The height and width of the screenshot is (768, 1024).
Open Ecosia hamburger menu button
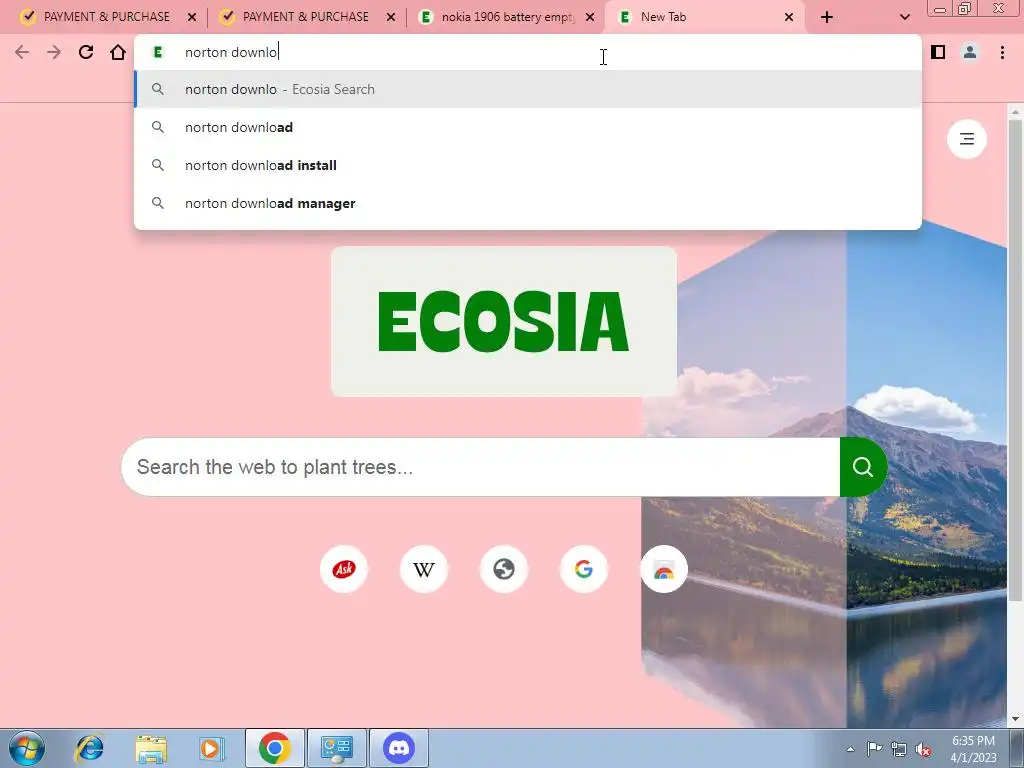(x=967, y=138)
